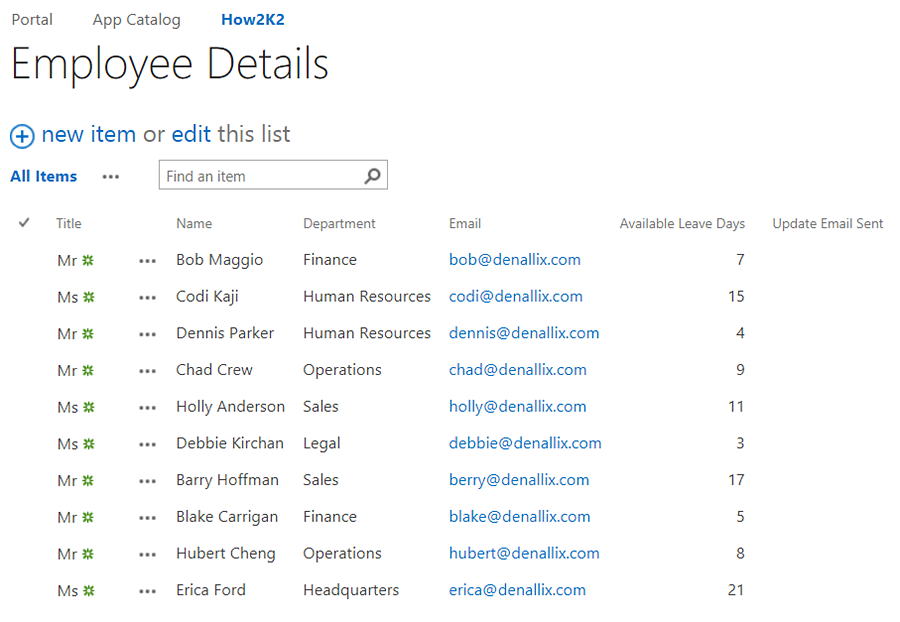This screenshot has height=622, width=900.
Task: Open the ellipsis menu for Holly Anderson
Action: tap(148, 408)
